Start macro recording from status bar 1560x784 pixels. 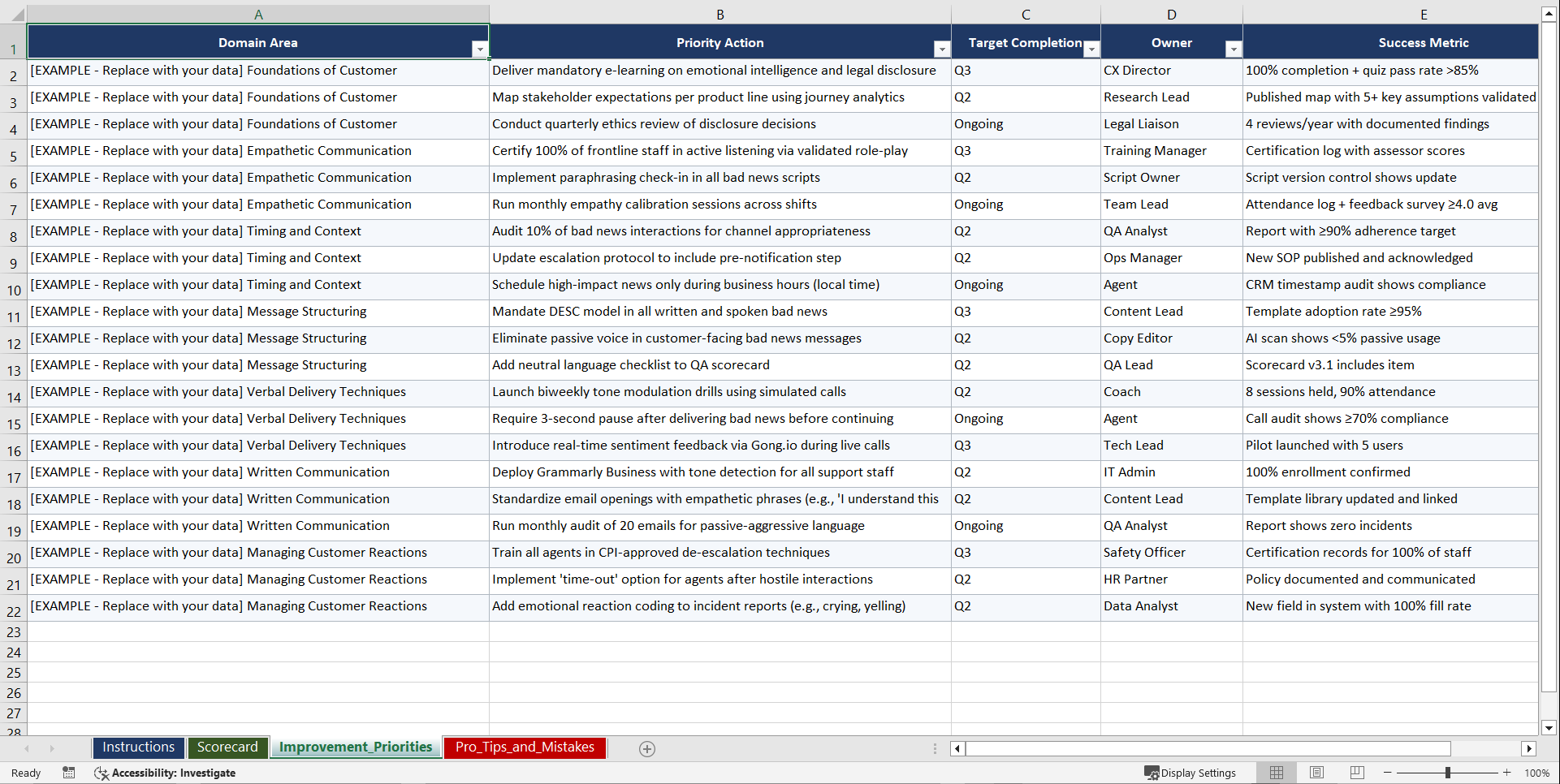pyautogui.click(x=69, y=773)
